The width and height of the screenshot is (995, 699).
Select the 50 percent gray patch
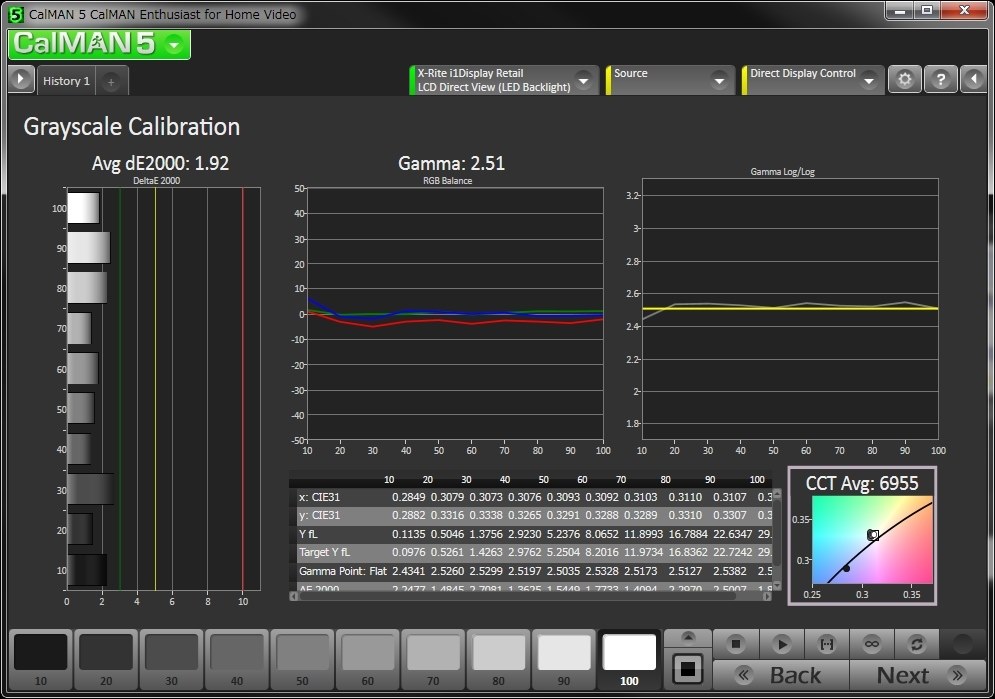coord(302,658)
